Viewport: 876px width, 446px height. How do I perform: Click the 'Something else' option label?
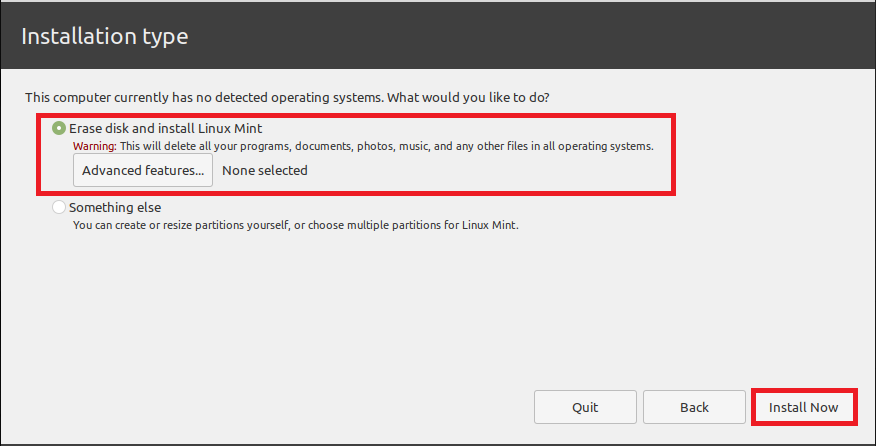pos(117,208)
